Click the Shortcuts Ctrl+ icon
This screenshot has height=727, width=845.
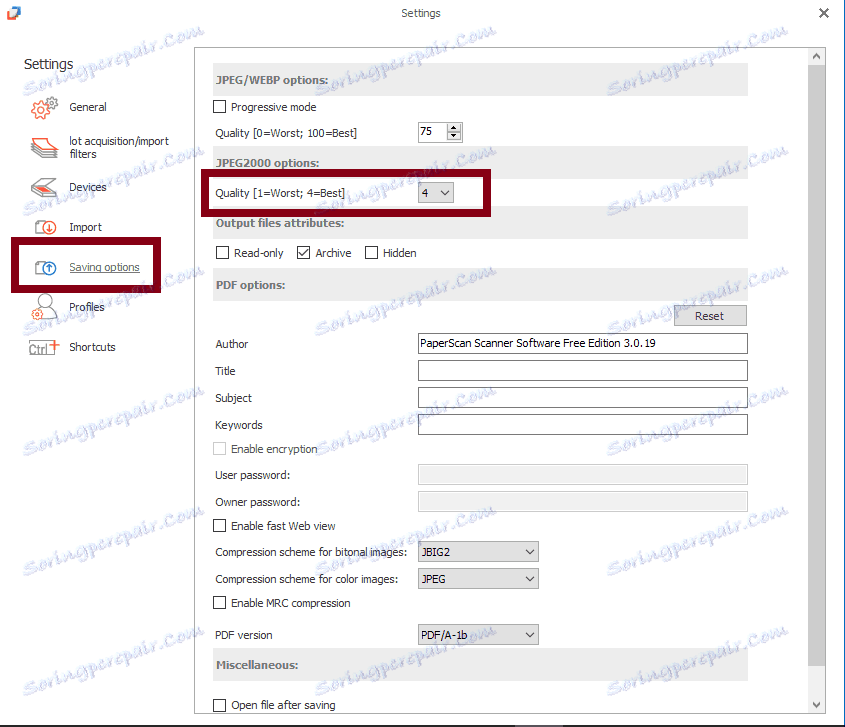pyautogui.click(x=44, y=347)
